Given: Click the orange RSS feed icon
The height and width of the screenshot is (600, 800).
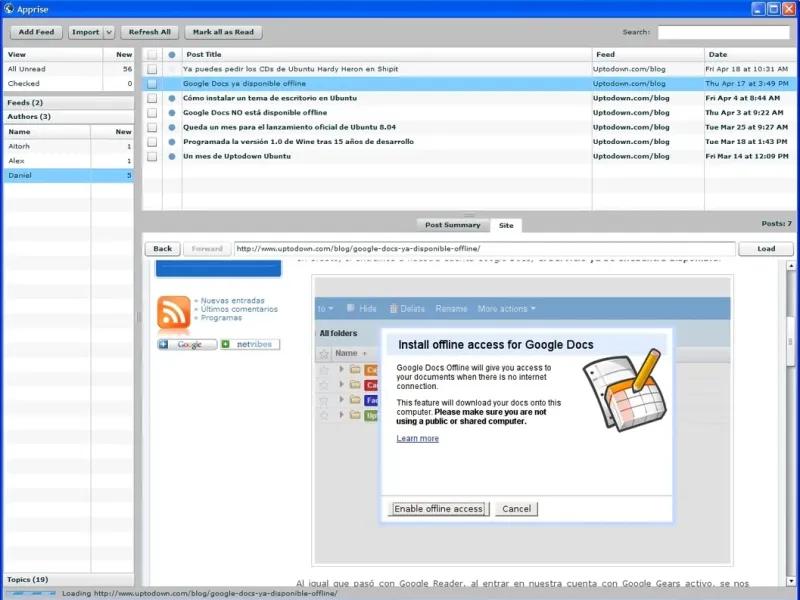Looking at the screenshot, I should 173,312.
